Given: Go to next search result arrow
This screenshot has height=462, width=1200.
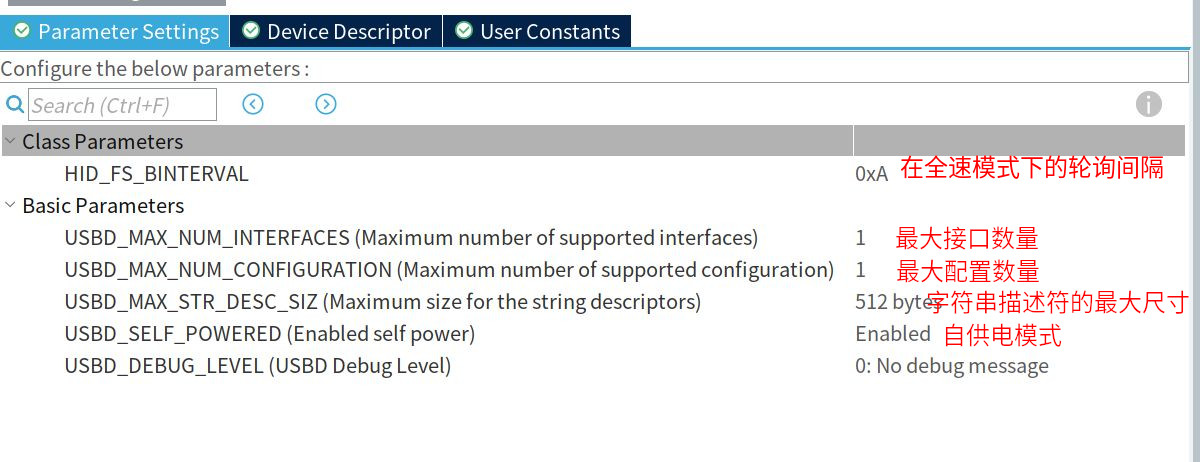Looking at the screenshot, I should 326,104.
